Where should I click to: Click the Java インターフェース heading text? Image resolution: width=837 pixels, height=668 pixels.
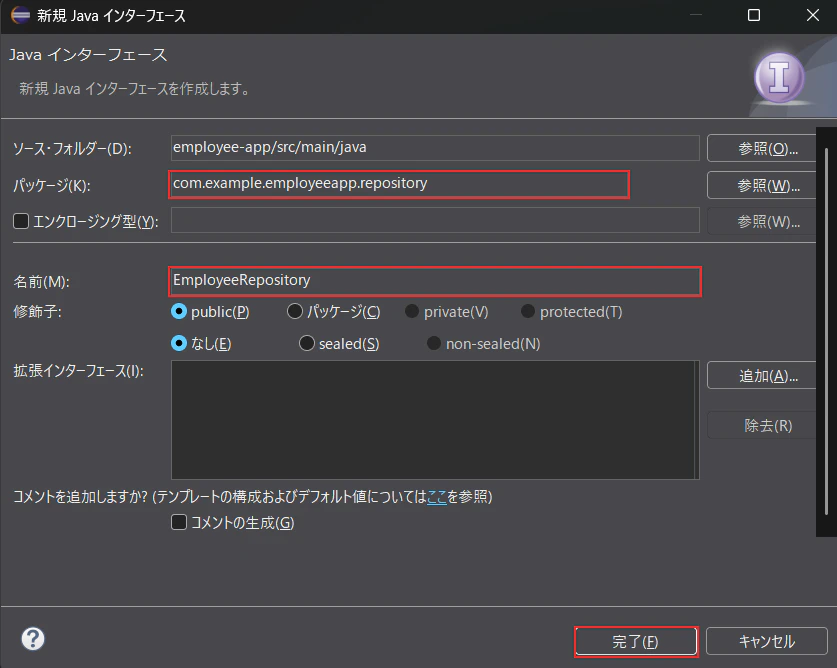coord(88,55)
